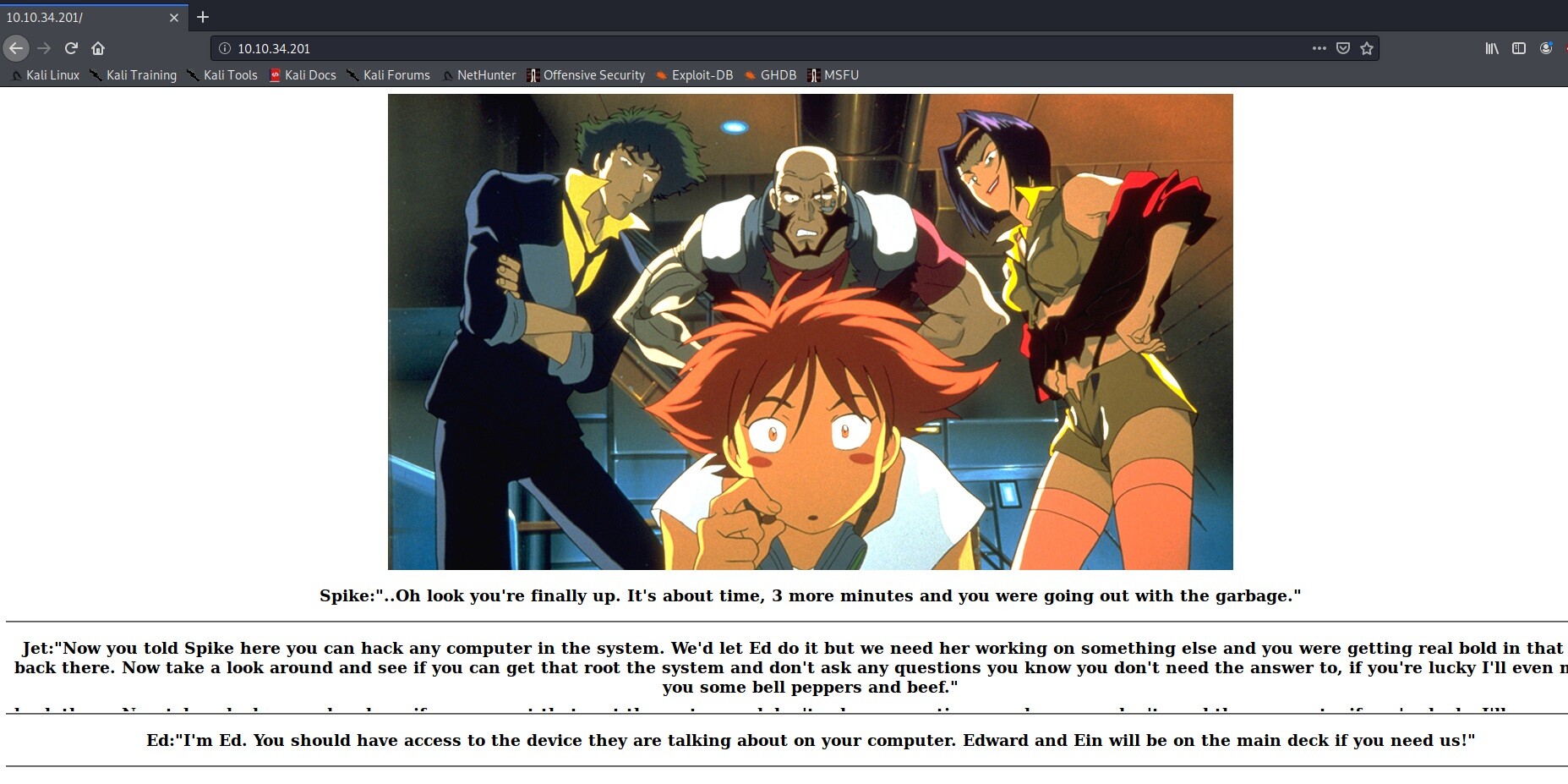
Task: Go to the browser Home page
Action: coord(98,48)
